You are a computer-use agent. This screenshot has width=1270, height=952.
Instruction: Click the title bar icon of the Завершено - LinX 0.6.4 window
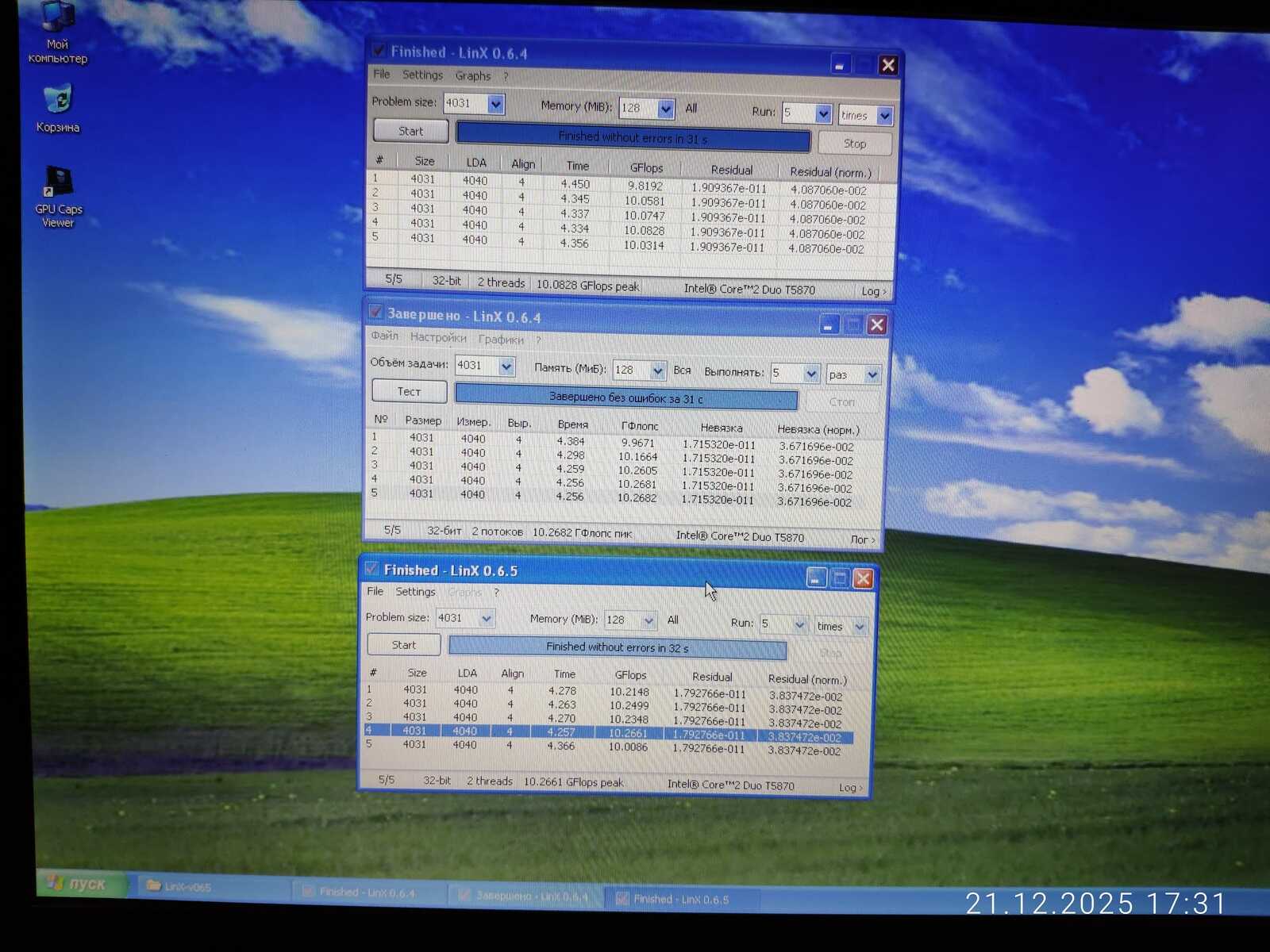pyautogui.click(x=376, y=313)
